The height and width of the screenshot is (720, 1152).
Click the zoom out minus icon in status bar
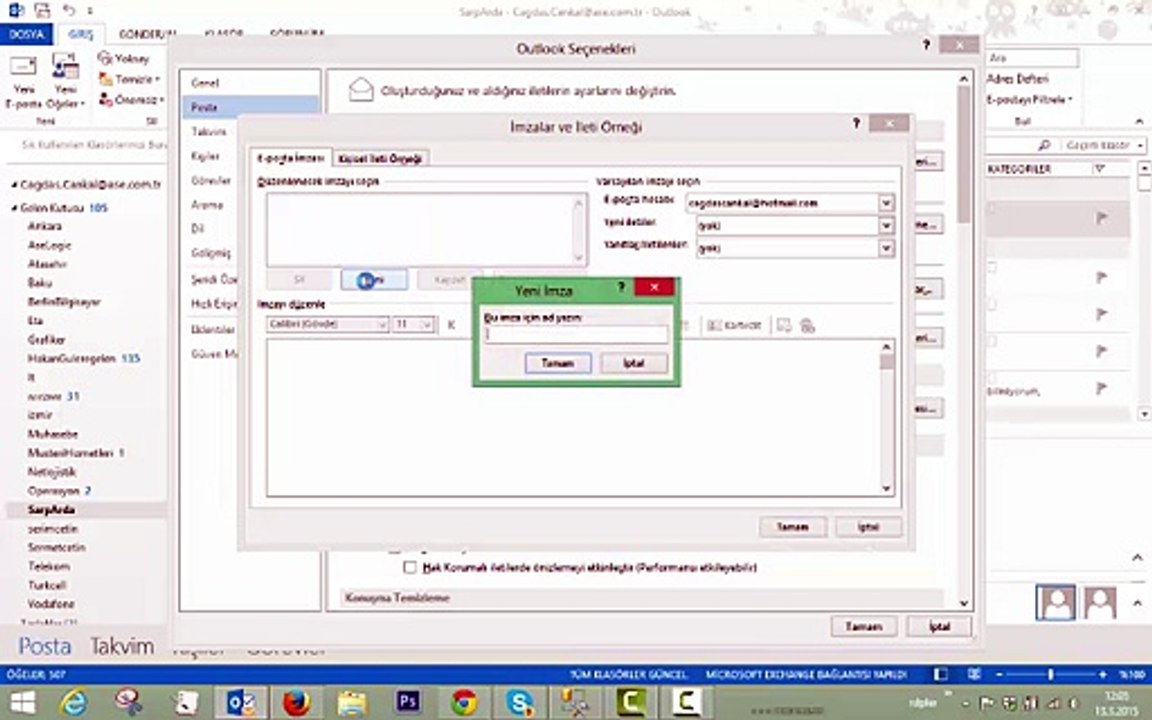click(999, 674)
